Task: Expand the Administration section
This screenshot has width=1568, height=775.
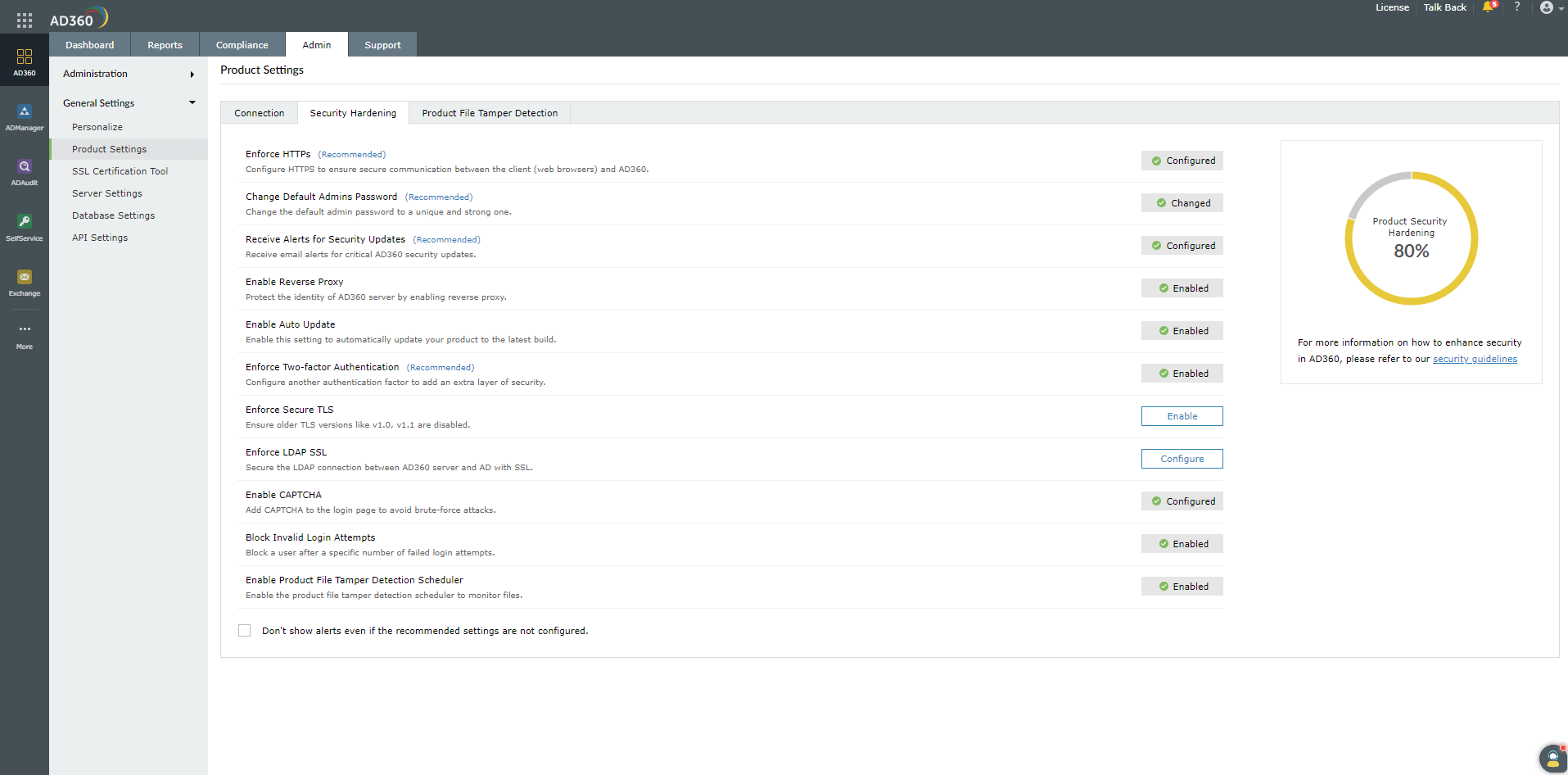Action: pyautogui.click(x=127, y=74)
